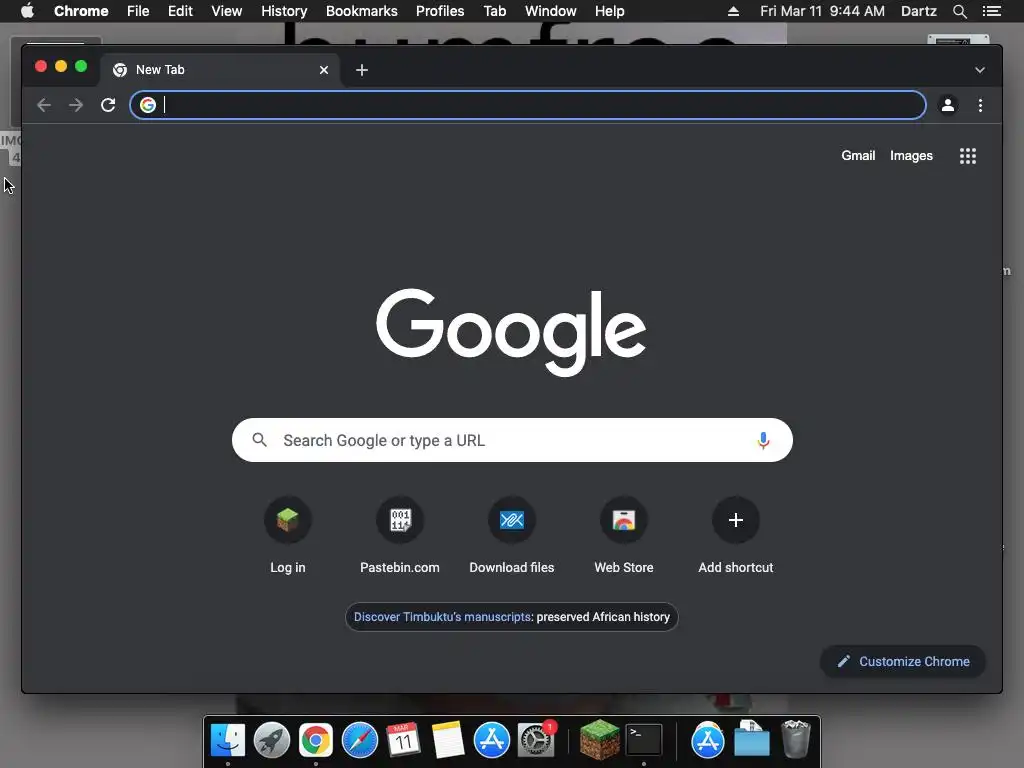1024x768 pixels.
Task: Open the Images link
Action: pos(911,155)
